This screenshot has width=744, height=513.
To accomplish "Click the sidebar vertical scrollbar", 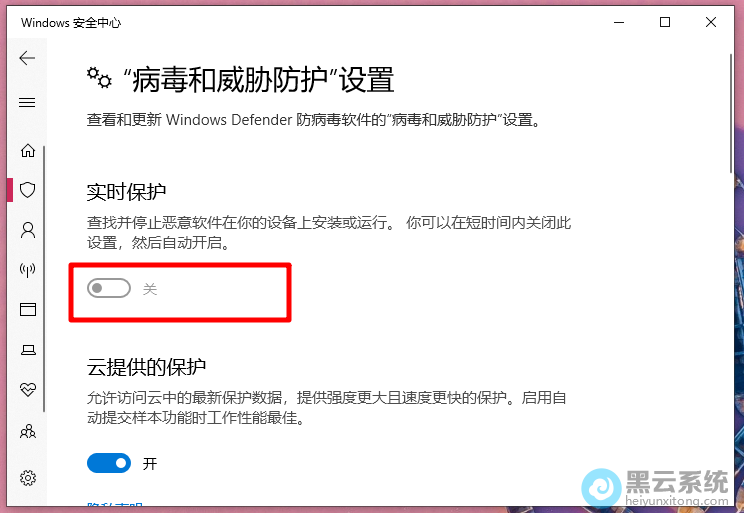I will coord(44,279).
